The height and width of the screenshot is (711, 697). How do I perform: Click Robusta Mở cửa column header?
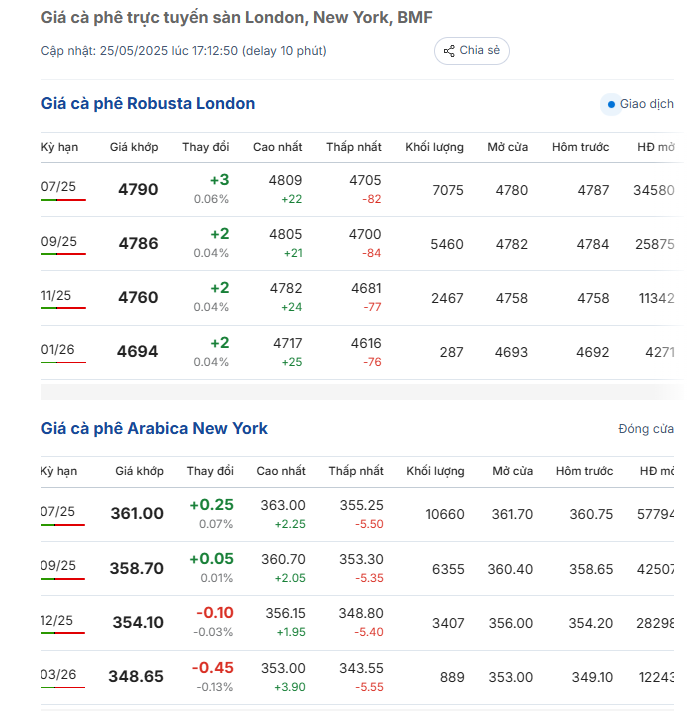(x=507, y=147)
